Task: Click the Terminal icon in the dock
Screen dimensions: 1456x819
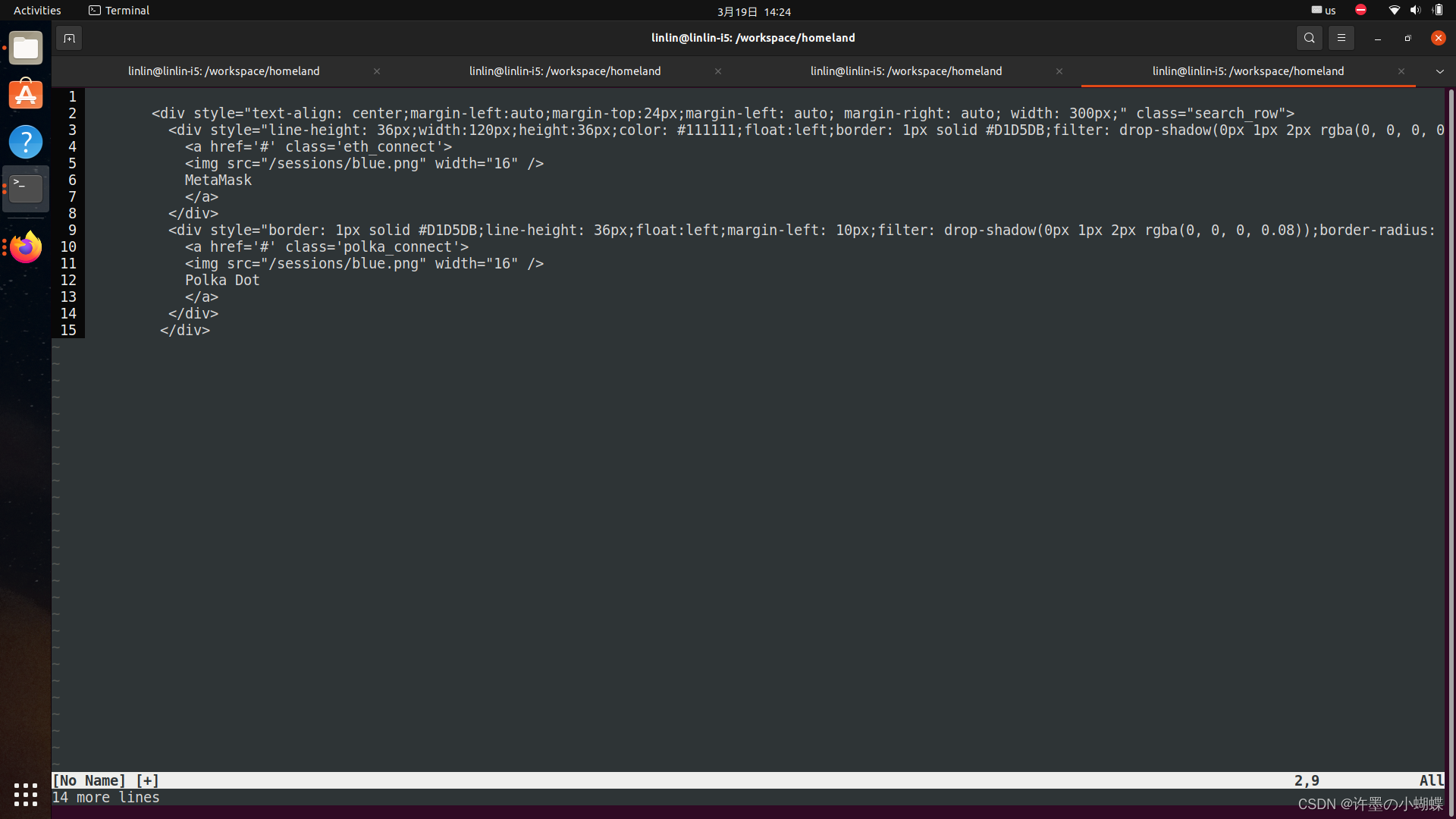Action: pos(26,188)
